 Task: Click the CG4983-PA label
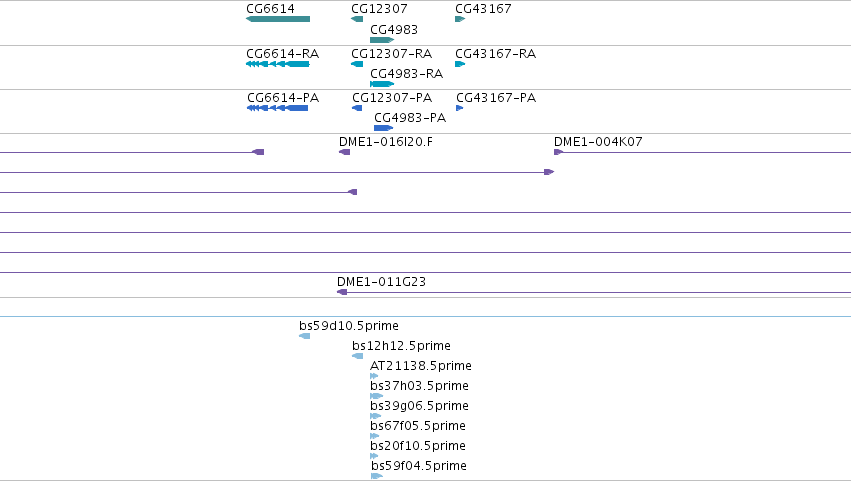click(410, 118)
